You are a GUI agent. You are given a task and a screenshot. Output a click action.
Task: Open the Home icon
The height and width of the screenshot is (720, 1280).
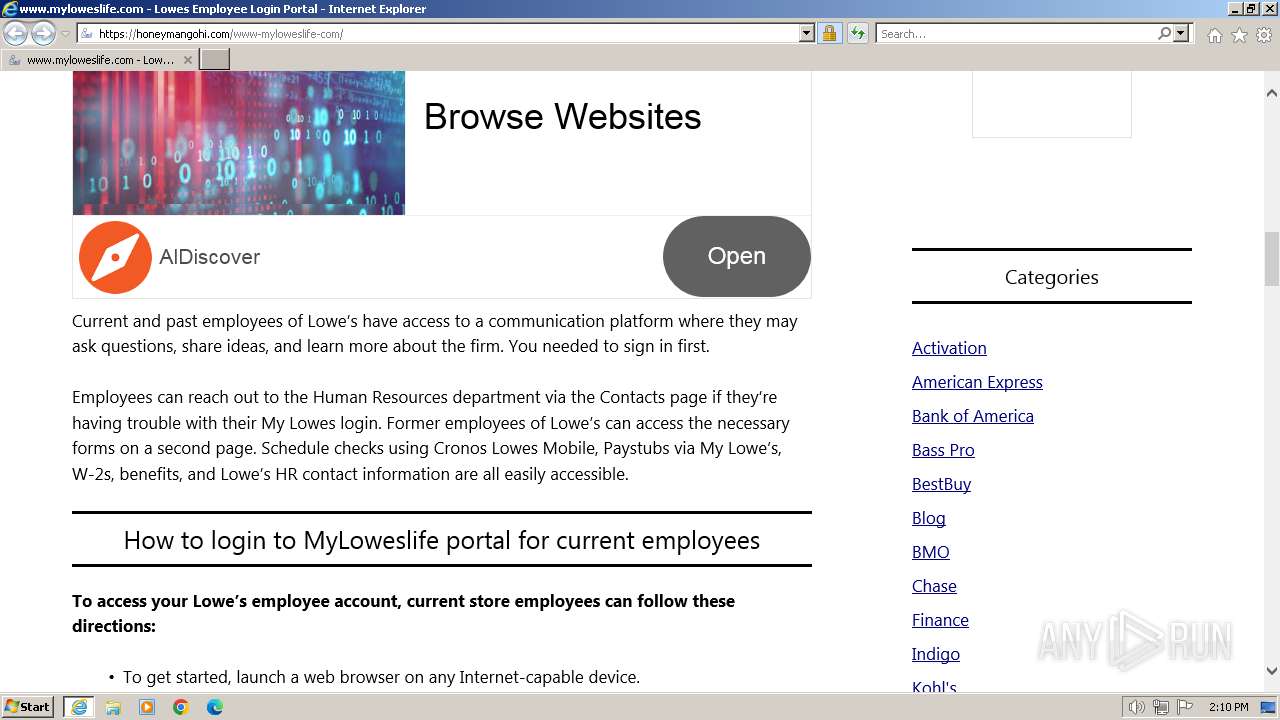[1214, 35]
